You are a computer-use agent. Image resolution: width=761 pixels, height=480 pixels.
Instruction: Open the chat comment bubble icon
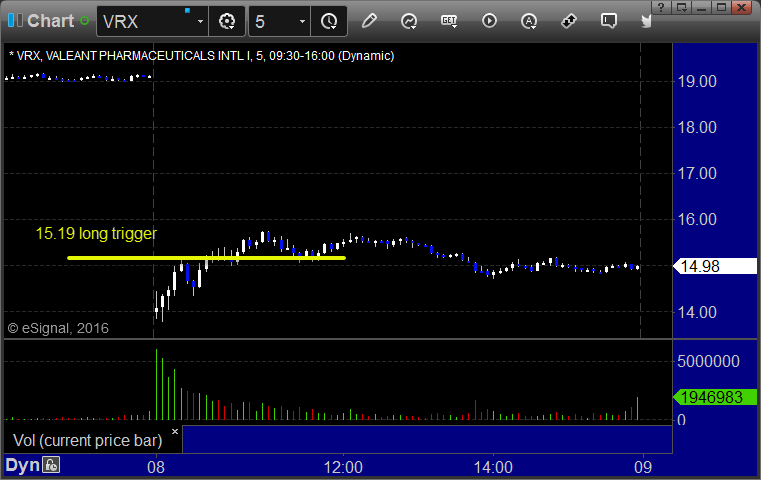(x=609, y=21)
